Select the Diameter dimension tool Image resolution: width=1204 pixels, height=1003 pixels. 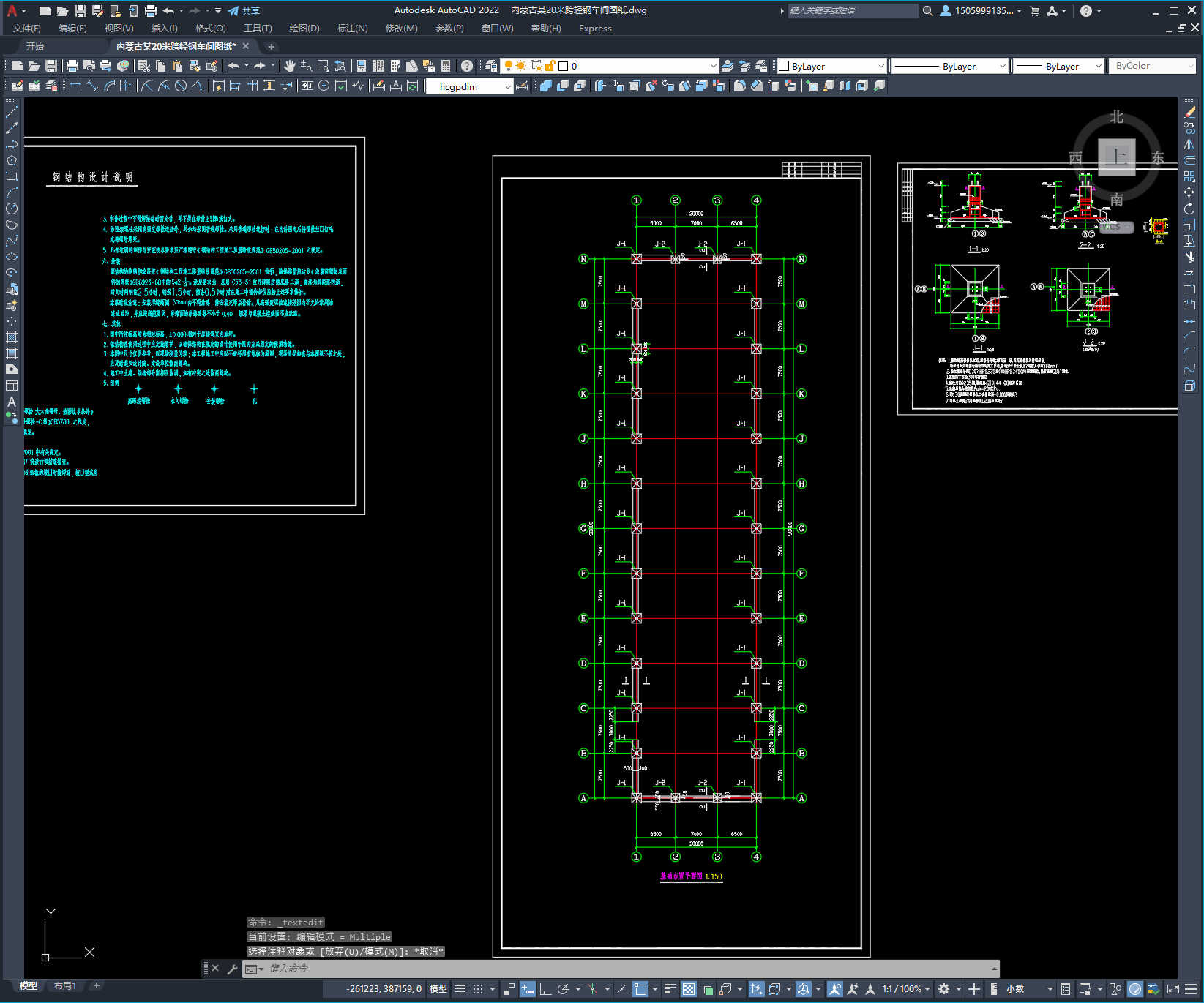(180, 86)
